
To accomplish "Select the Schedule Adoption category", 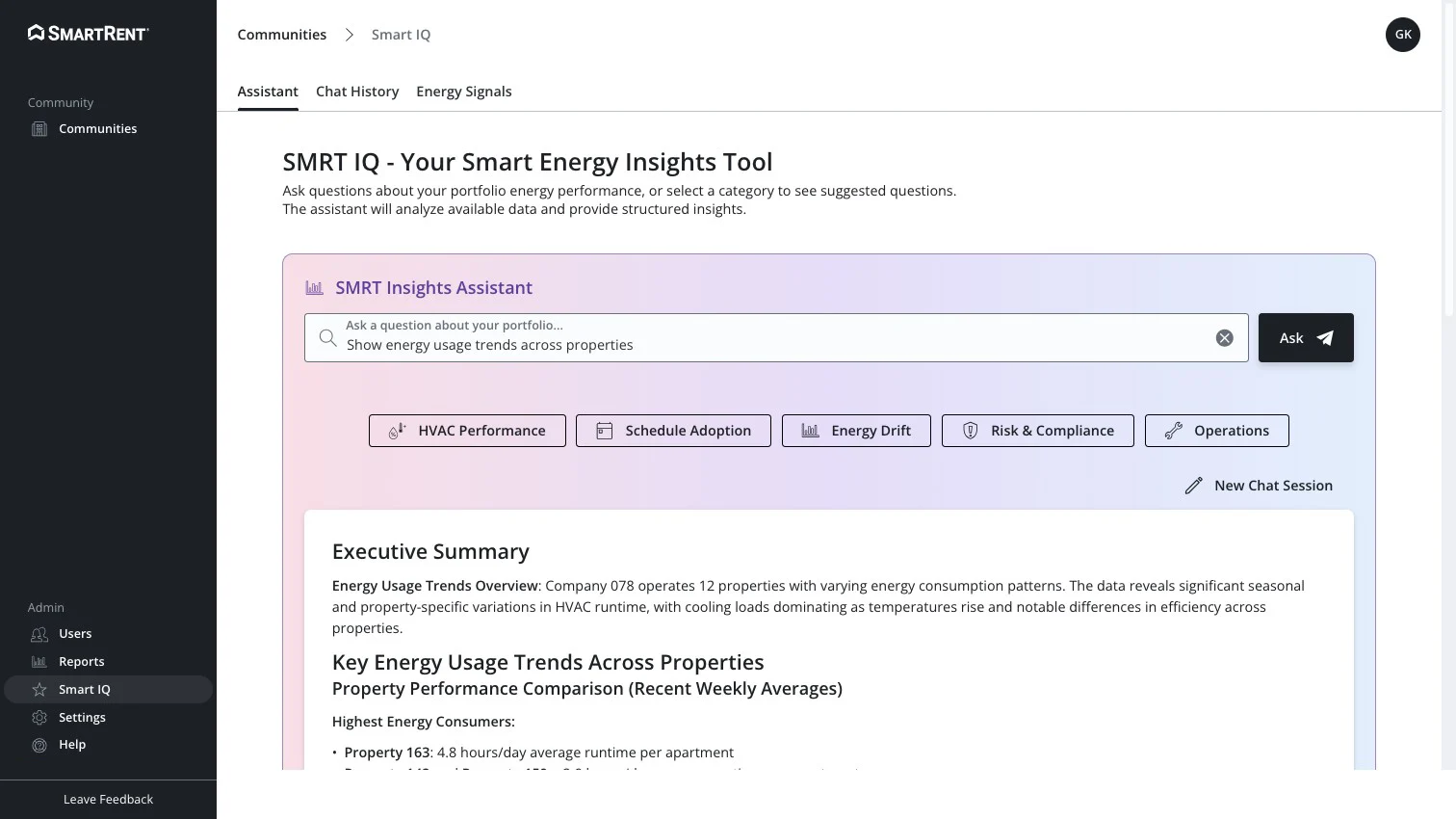I will [673, 431].
